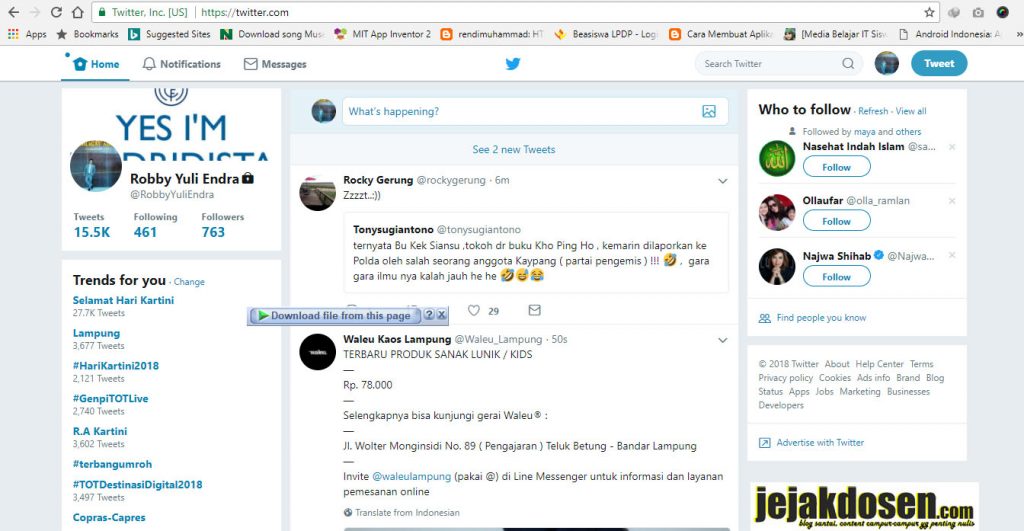Refresh Who to follow suggestions
1024x531 pixels.
tap(873, 111)
